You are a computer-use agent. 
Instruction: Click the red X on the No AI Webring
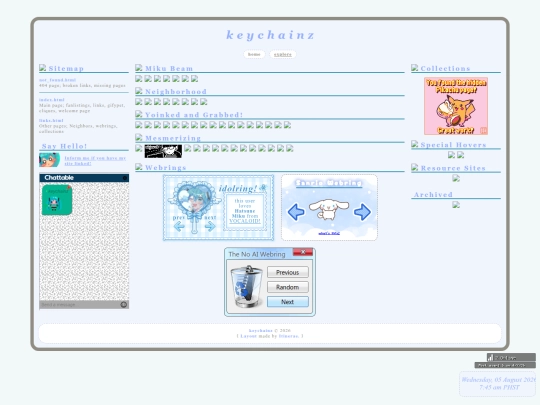[x=303, y=252]
